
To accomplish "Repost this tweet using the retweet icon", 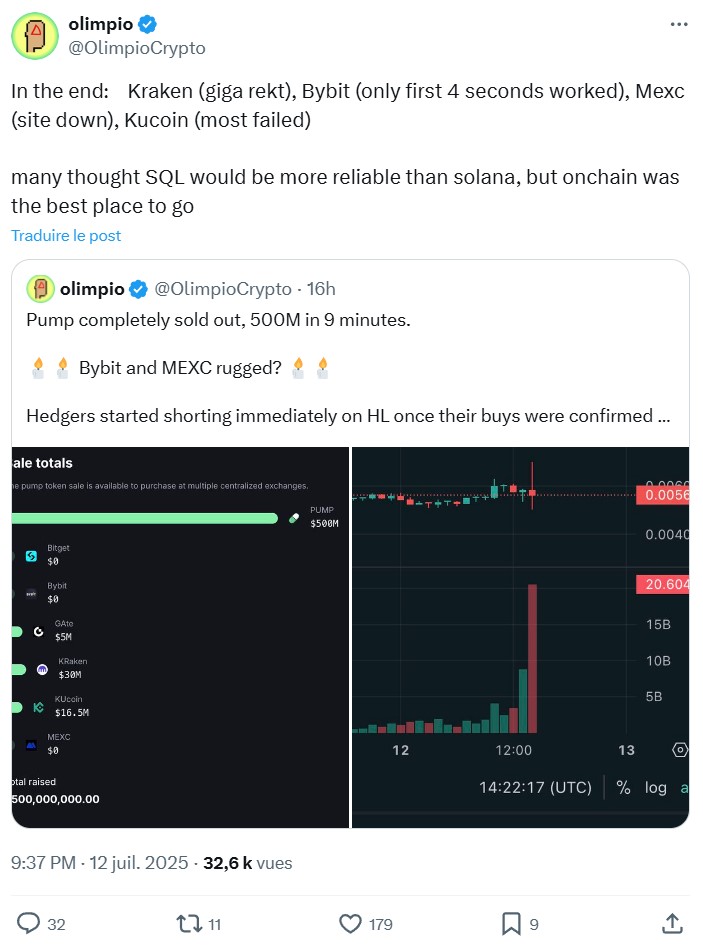I will 178,924.
